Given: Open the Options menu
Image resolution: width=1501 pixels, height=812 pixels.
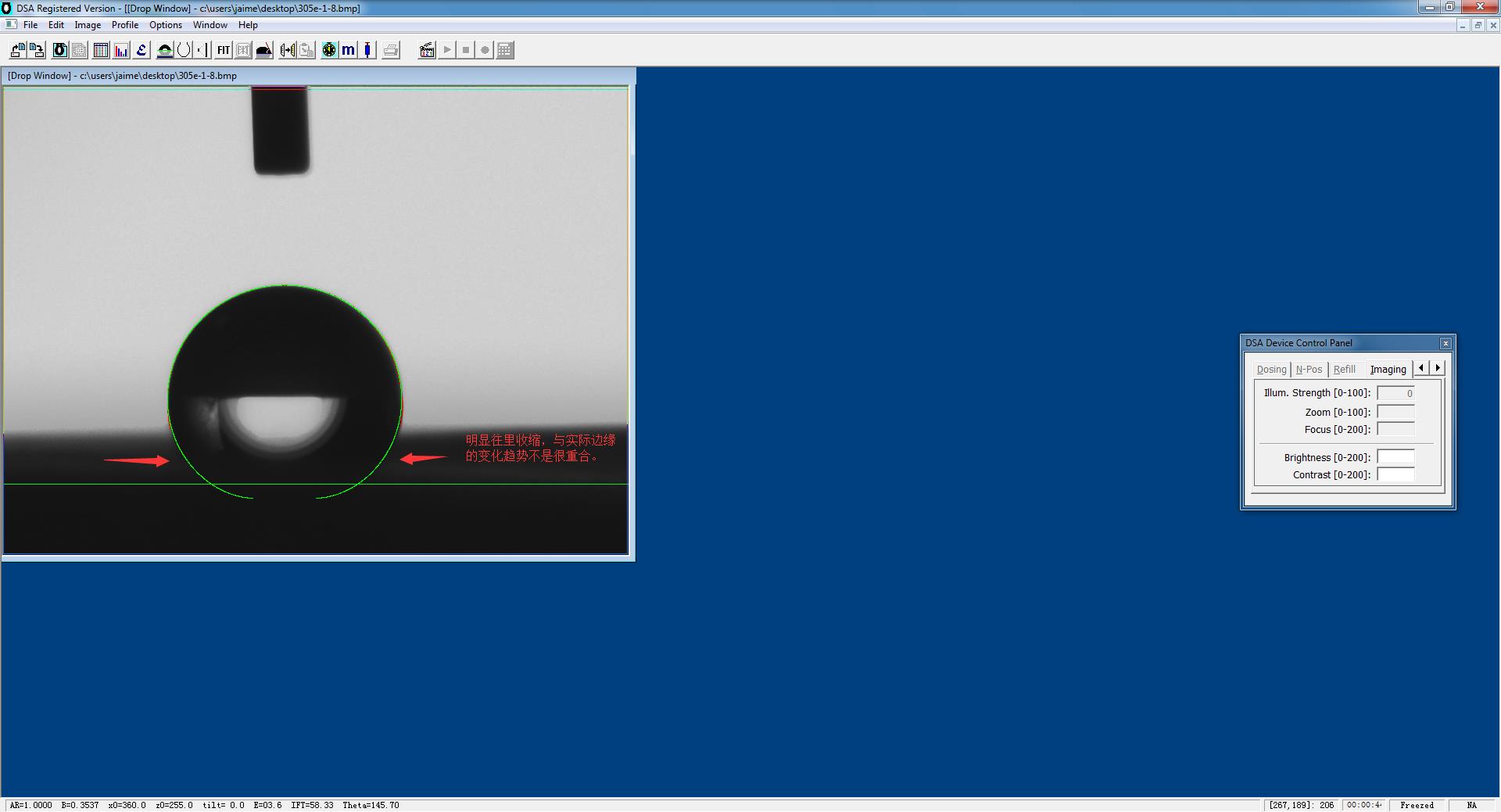Looking at the screenshot, I should click(166, 25).
